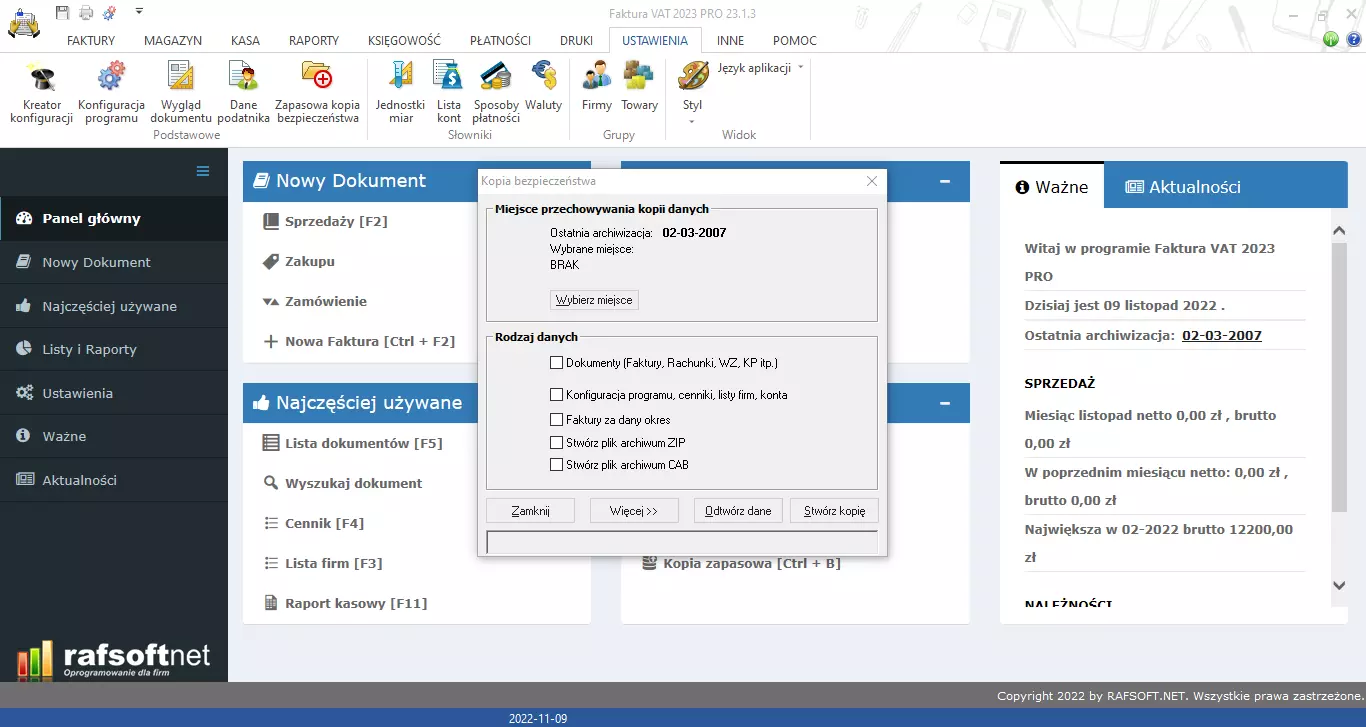Viewport: 1366px width, 727px height.
Task: Enable Dokumenty backup checkbox
Action: [x=557, y=362]
